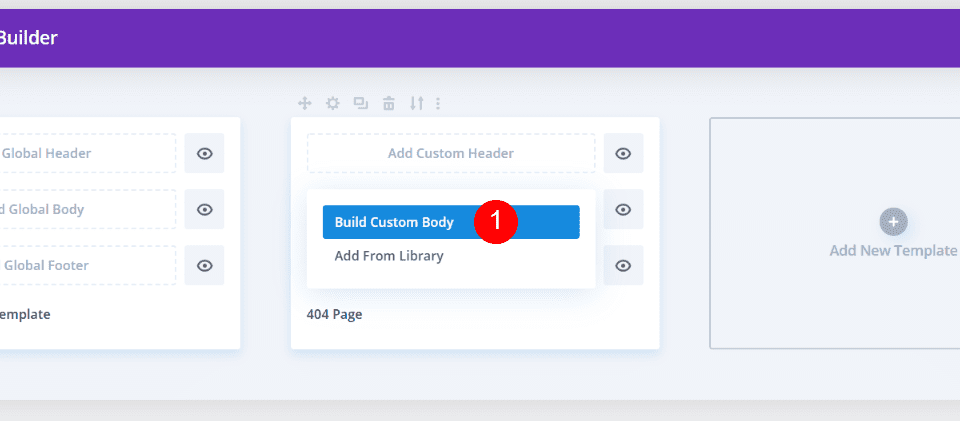Toggle footer visibility eye in 404 Page template
The width and height of the screenshot is (960, 421).
[x=623, y=266]
